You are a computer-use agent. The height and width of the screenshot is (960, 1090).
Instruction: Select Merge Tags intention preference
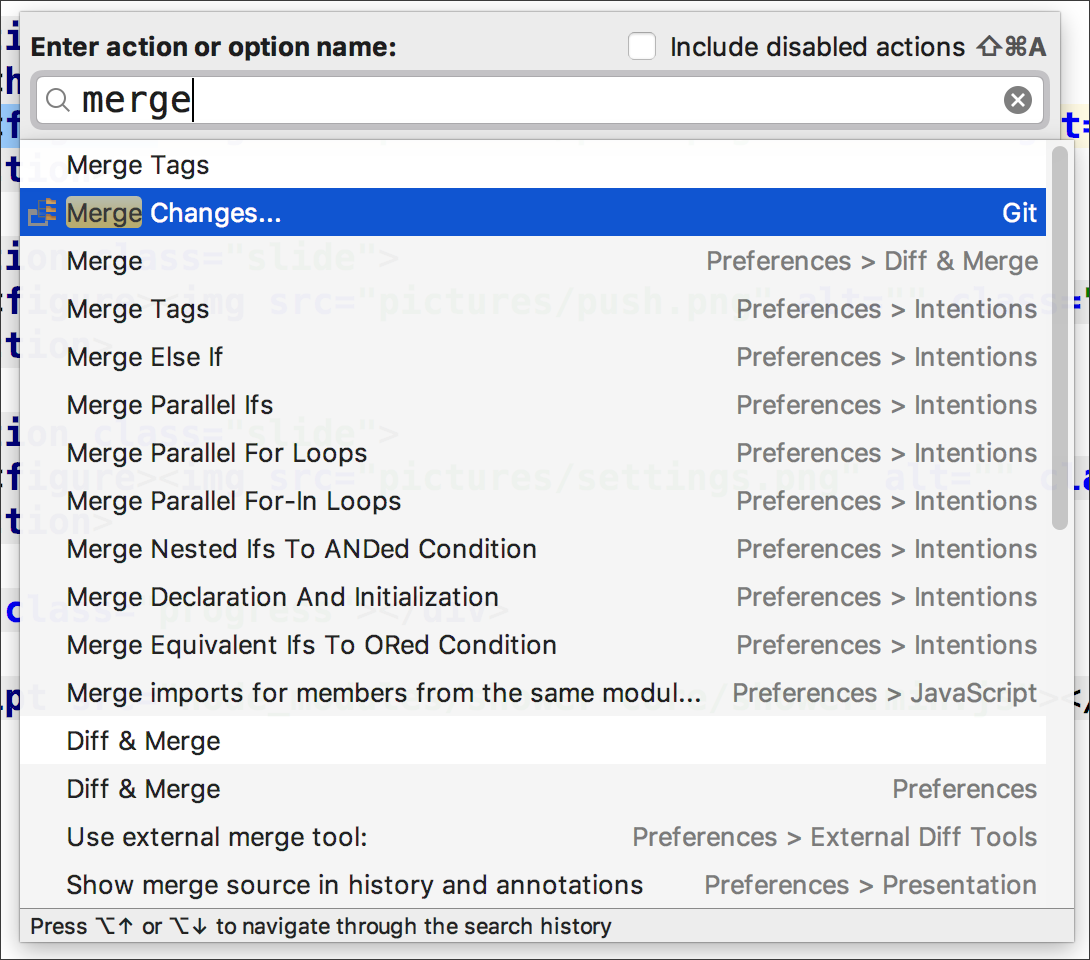coord(532,309)
